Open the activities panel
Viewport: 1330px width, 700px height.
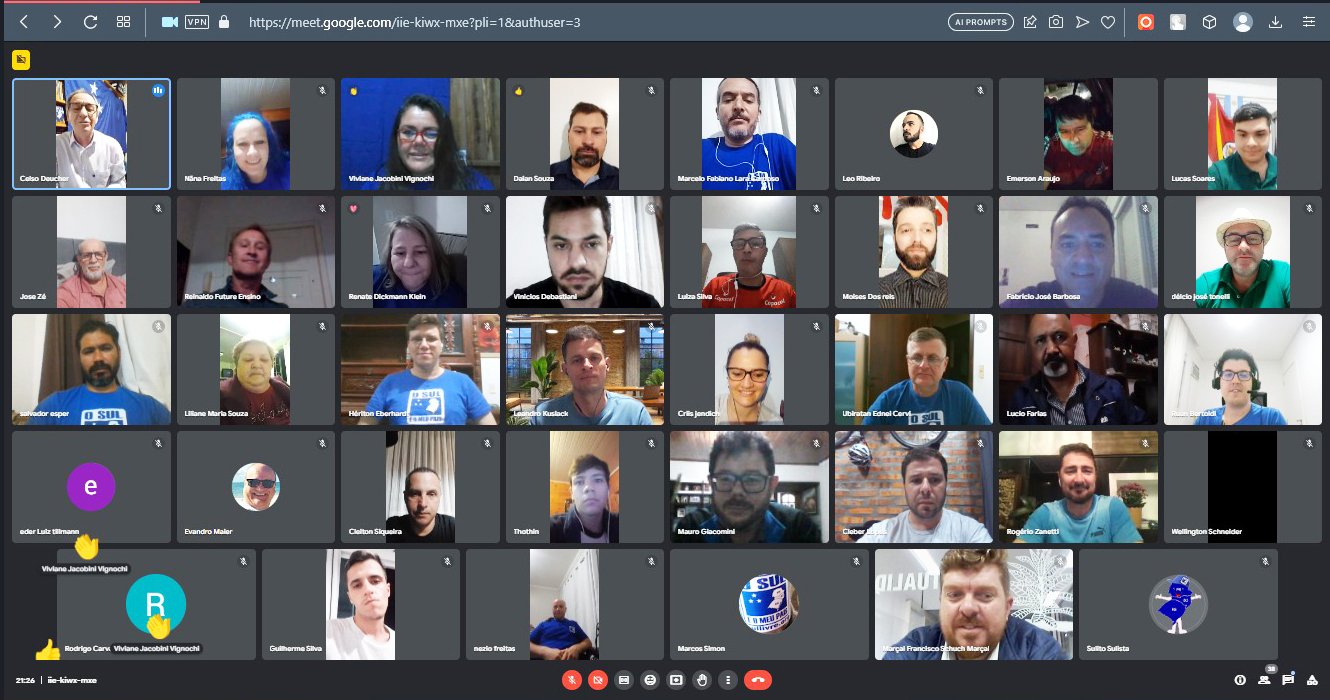[1312, 680]
